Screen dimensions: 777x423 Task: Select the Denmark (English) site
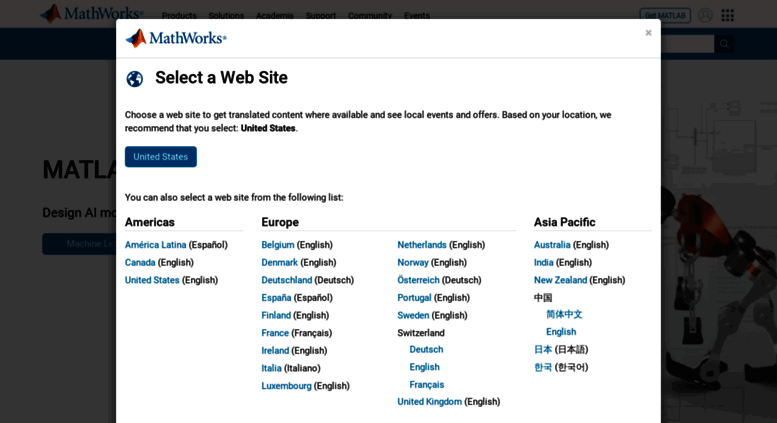coord(279,263)
